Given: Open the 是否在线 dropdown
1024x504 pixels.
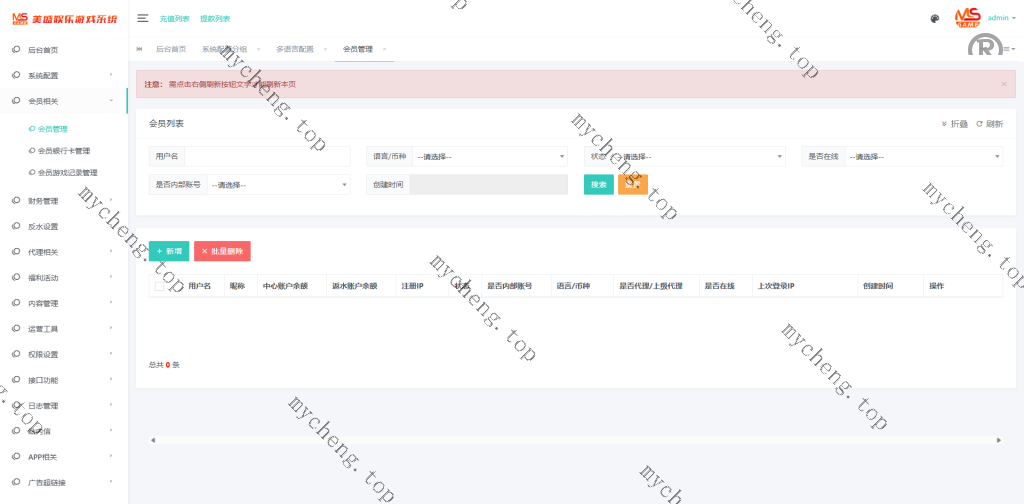Looking at the screenshot, I should [923, 156].
